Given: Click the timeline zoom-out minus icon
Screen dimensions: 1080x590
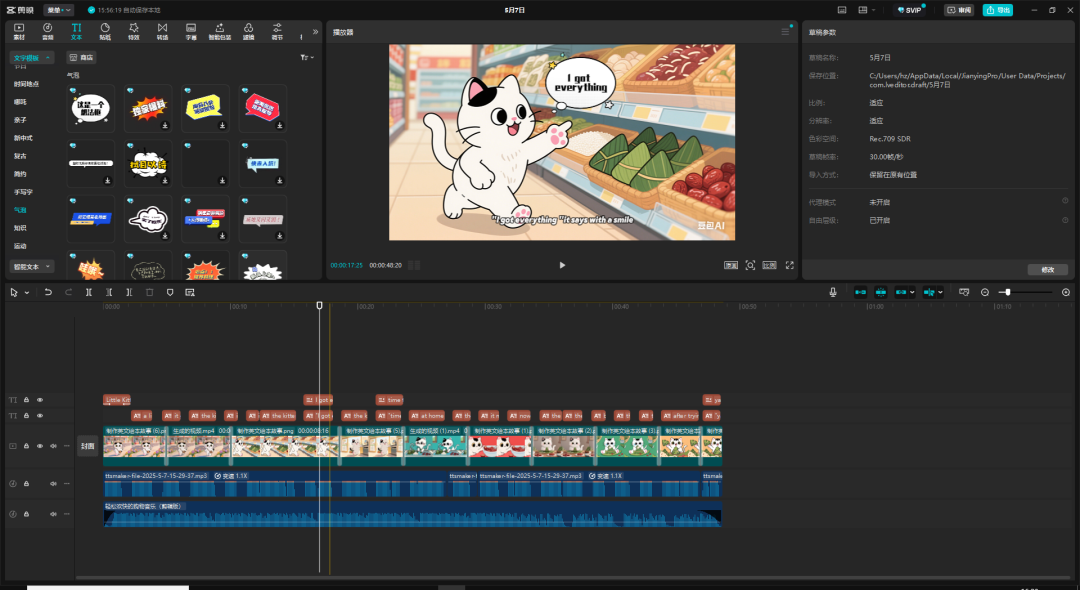Looking at the screenshot, I should coord(985,292).
